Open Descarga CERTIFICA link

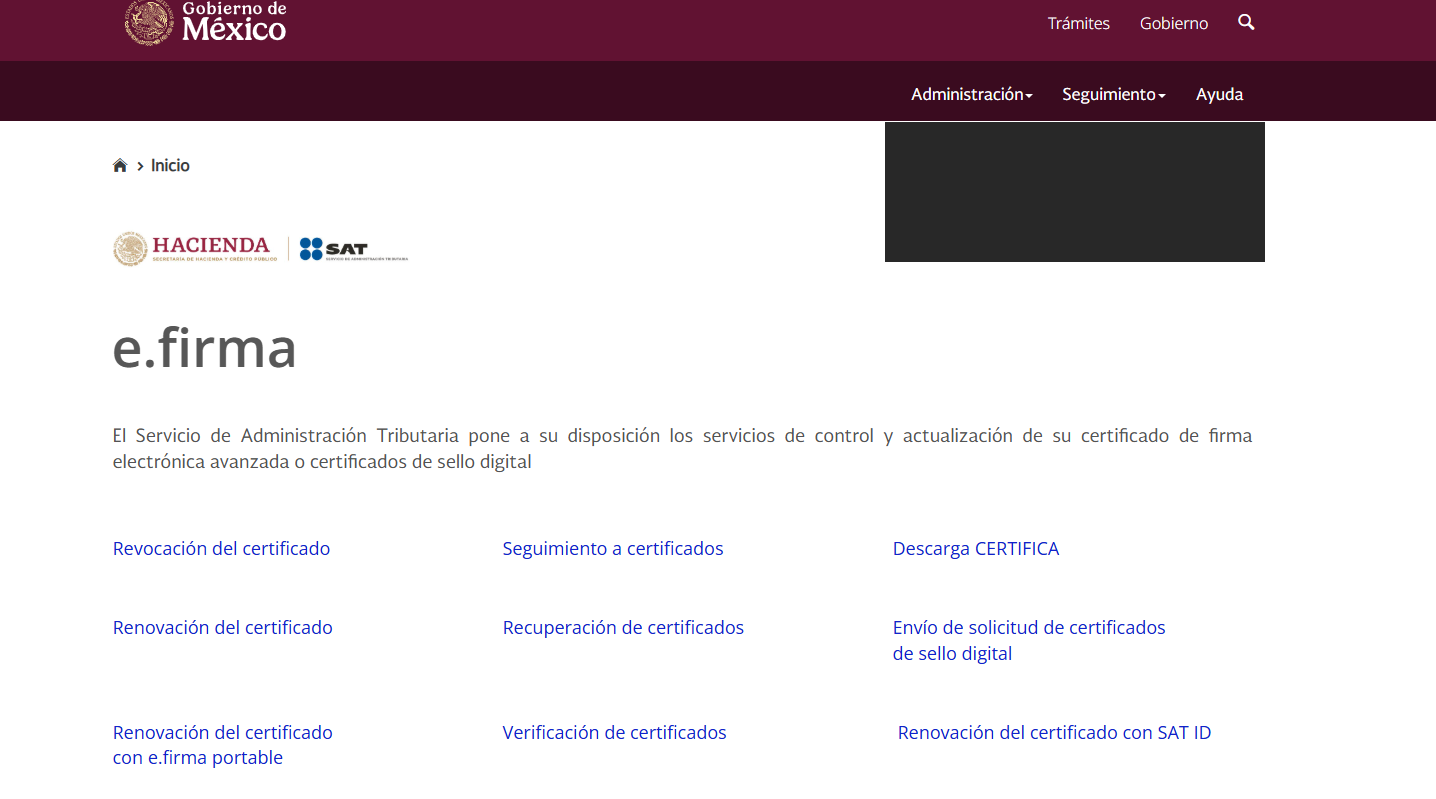tap(976, 548)
